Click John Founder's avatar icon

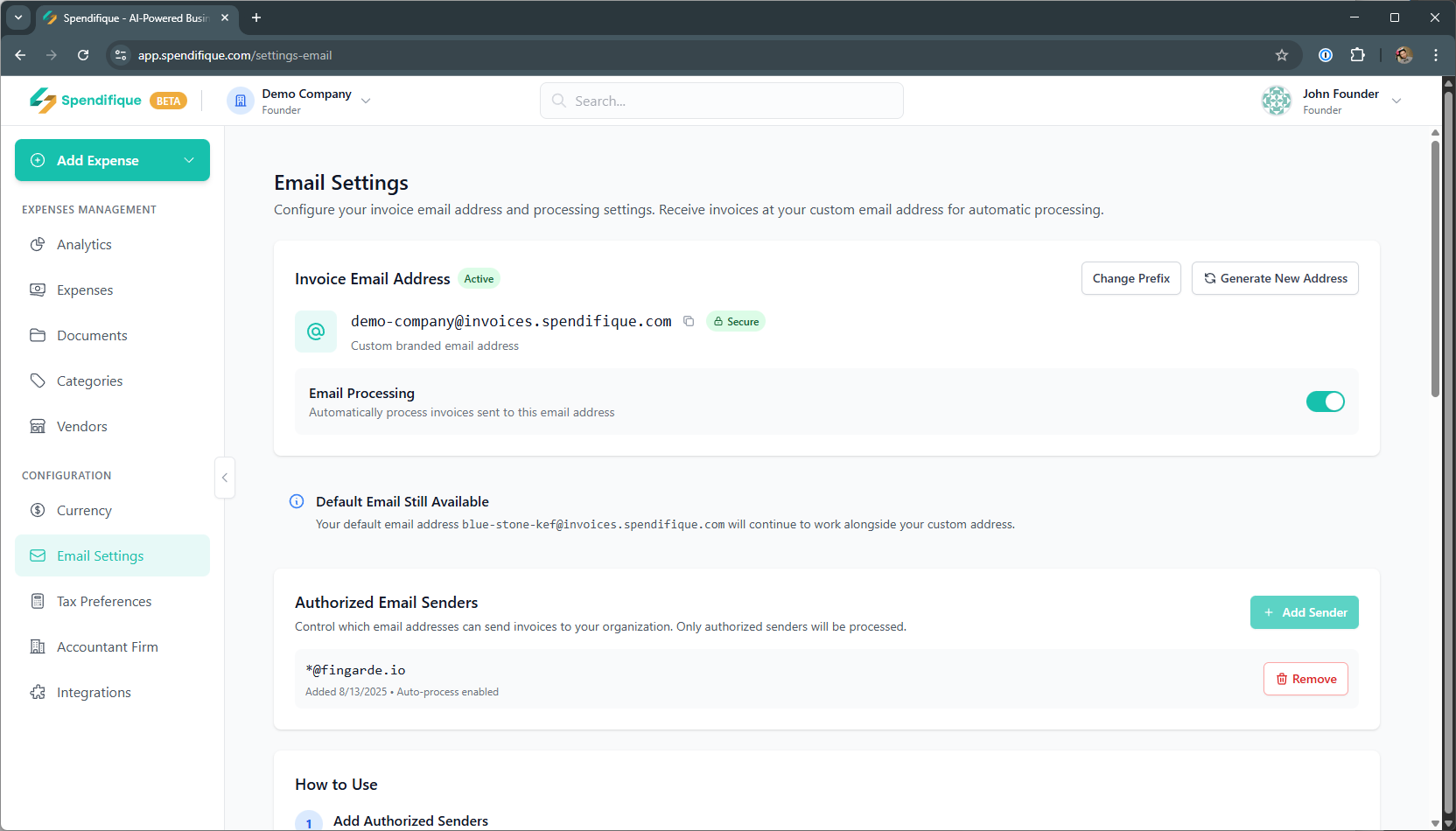tap(1277, 101)
